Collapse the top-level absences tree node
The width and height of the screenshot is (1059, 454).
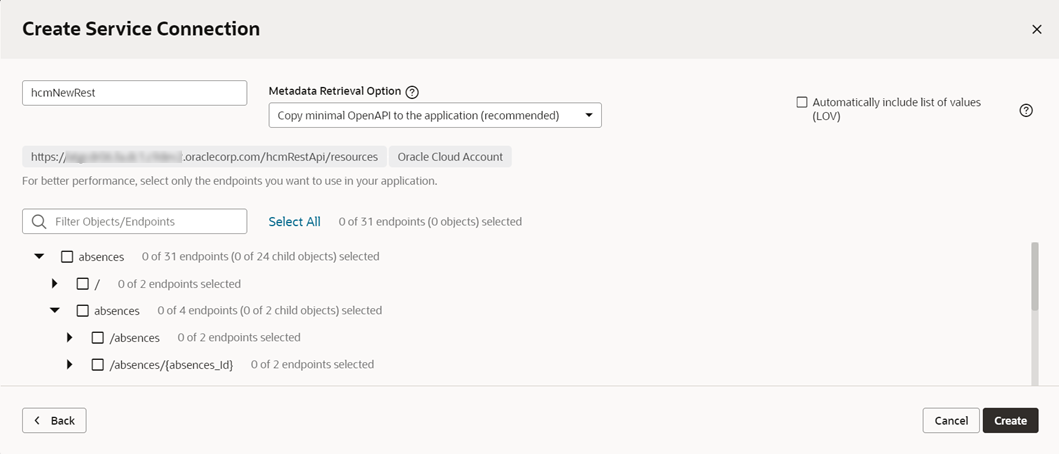(39, 257)
